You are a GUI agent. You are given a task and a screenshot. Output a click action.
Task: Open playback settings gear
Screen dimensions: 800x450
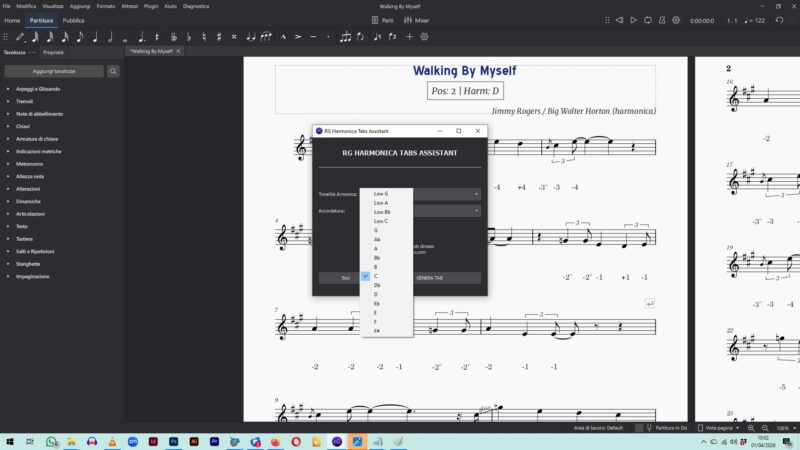click(x=676, y=20)
